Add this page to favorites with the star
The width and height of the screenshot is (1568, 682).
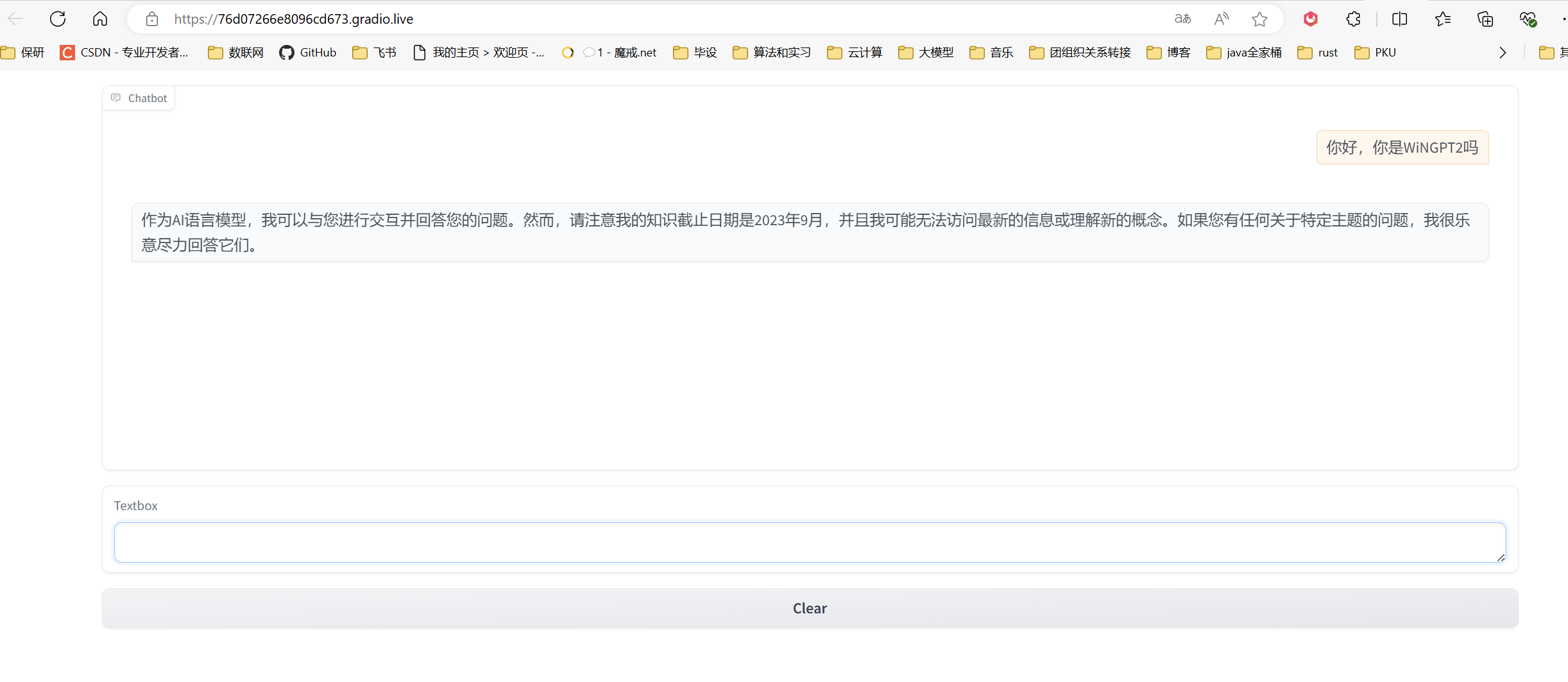click(x=1259, y=19)
